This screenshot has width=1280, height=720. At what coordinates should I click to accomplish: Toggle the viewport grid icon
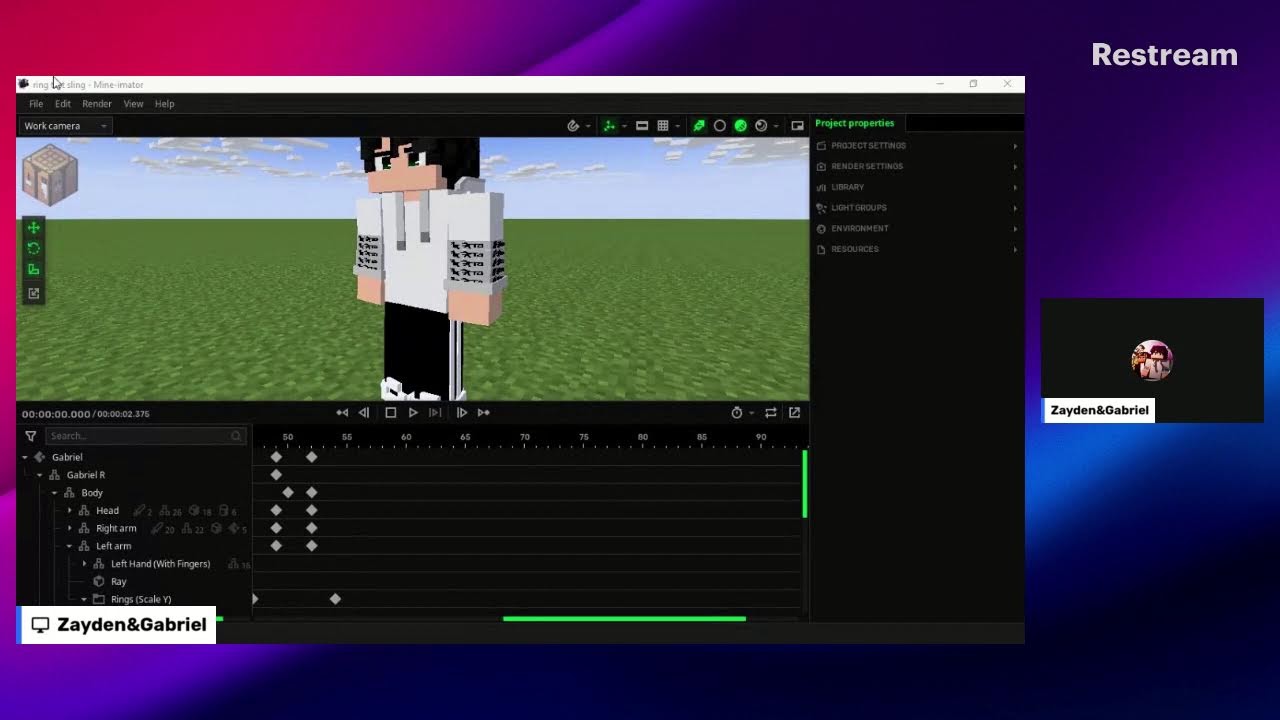point(662,126)
